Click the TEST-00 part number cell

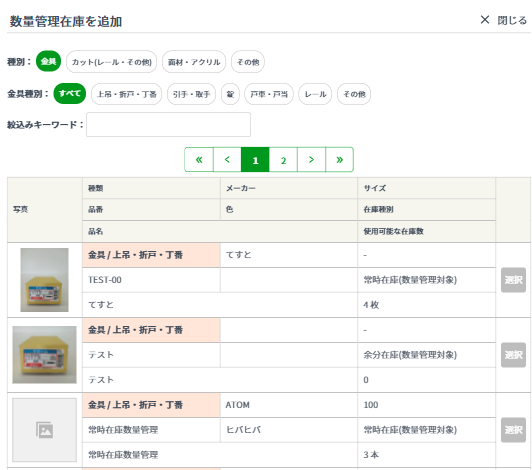pyautogui.click(x=151, y=280)
